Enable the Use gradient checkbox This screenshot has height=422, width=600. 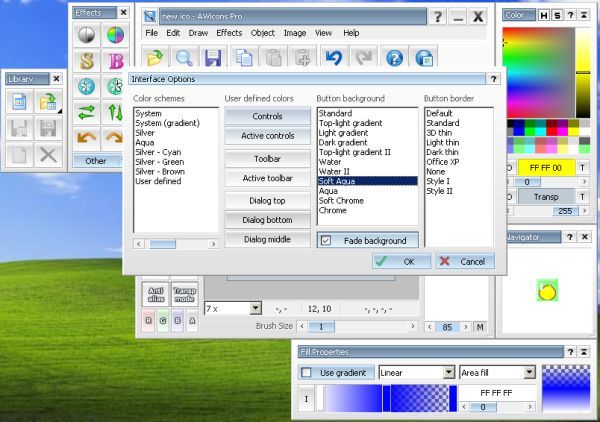tap(306, 373)
